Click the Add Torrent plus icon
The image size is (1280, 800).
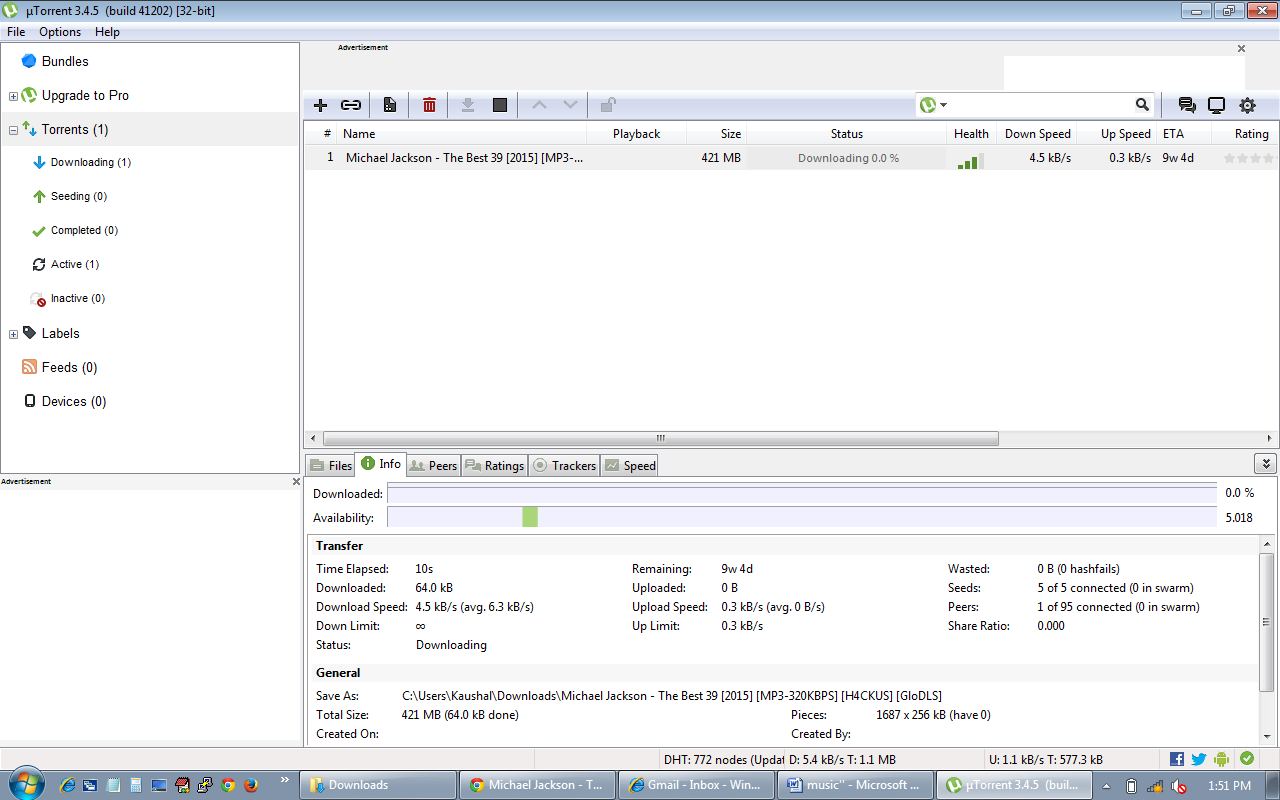(320, 105)
